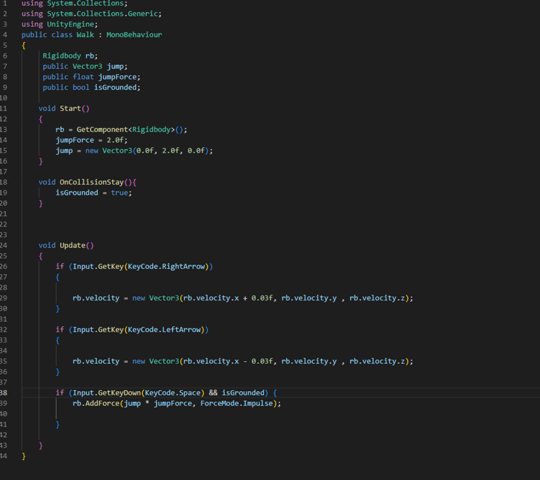Click "ForceMode.Impulse" argument
The image size is (540, 480).
(237, 404)
